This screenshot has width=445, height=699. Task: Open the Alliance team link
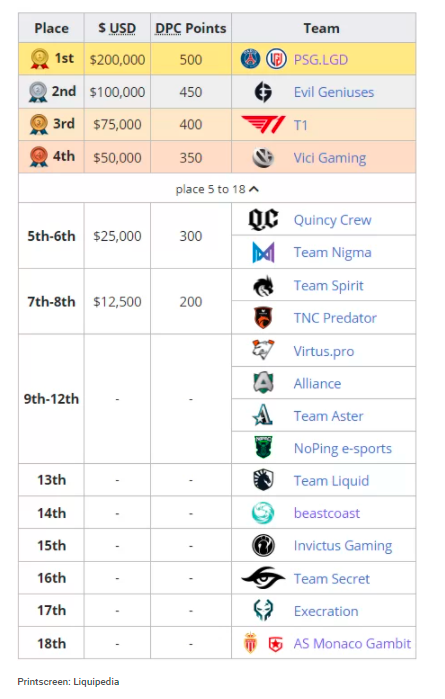pyautogui.click(x=317, y=383)
